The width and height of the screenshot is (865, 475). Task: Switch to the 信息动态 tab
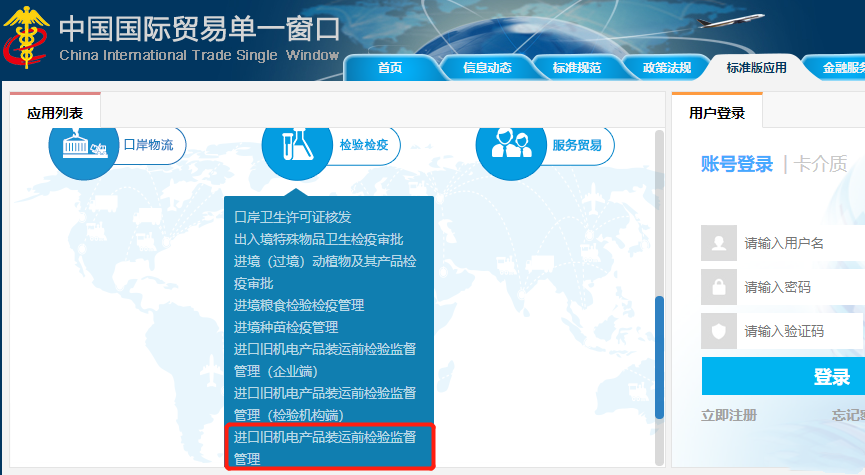tap(487, 68)
